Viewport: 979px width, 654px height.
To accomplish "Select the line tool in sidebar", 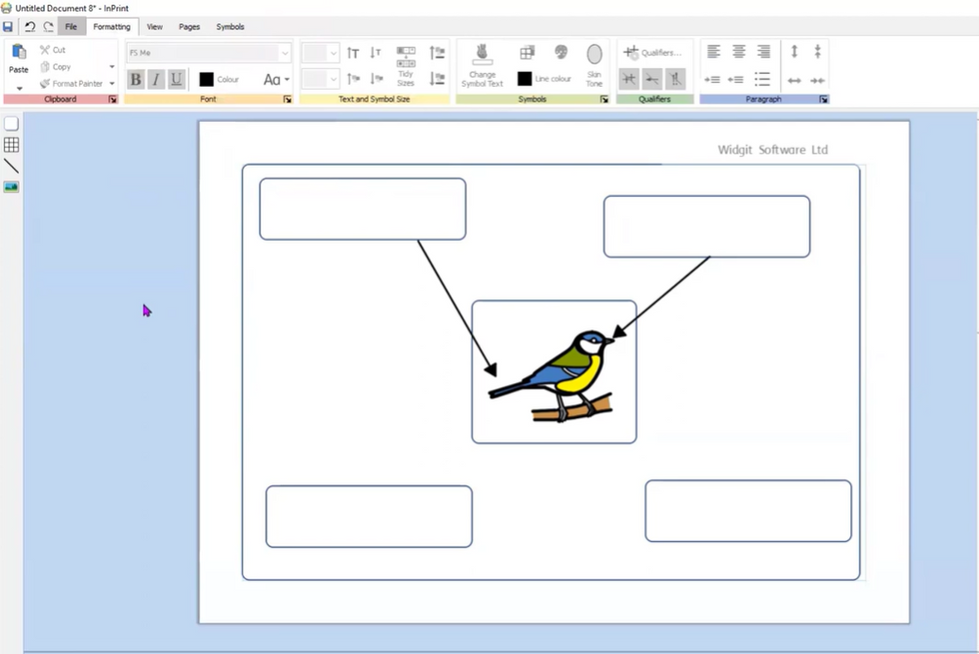I will click(x=11, y=166).
